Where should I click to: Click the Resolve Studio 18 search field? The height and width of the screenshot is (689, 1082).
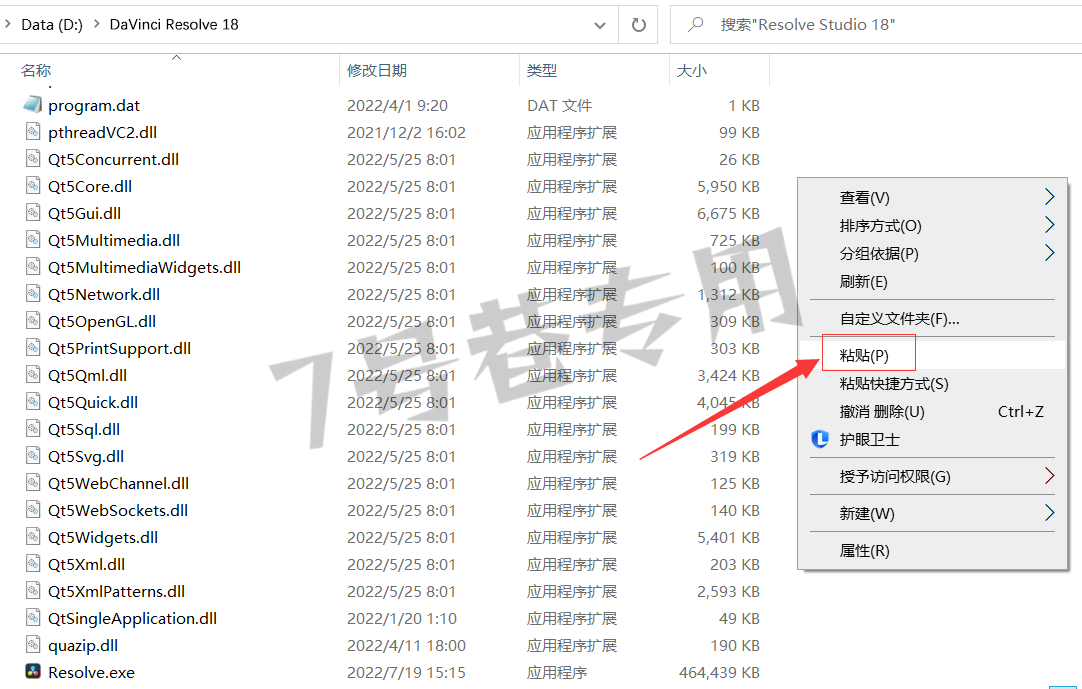click(x=876, y=25)
